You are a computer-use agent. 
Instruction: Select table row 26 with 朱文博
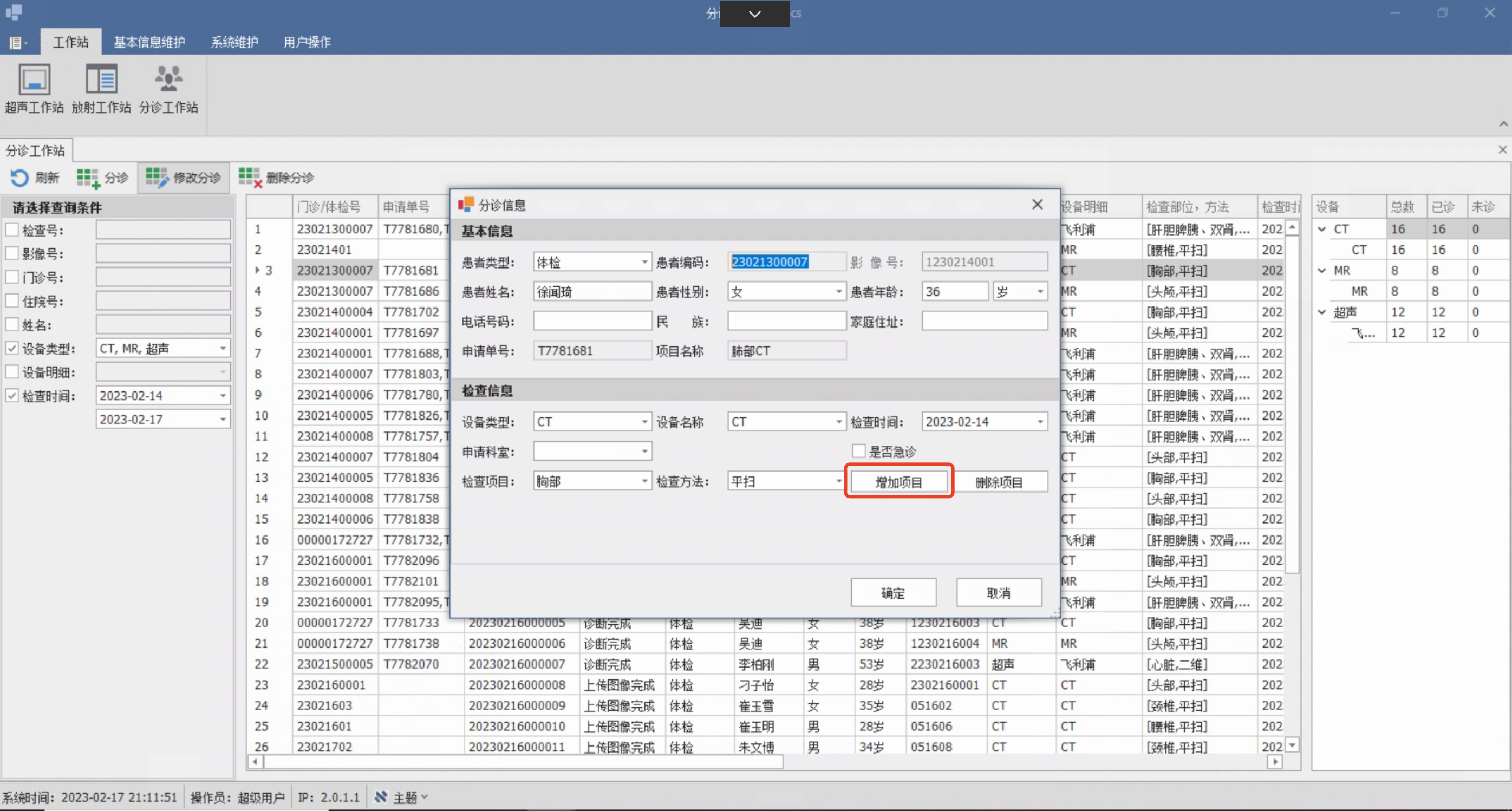coord(765,747)
